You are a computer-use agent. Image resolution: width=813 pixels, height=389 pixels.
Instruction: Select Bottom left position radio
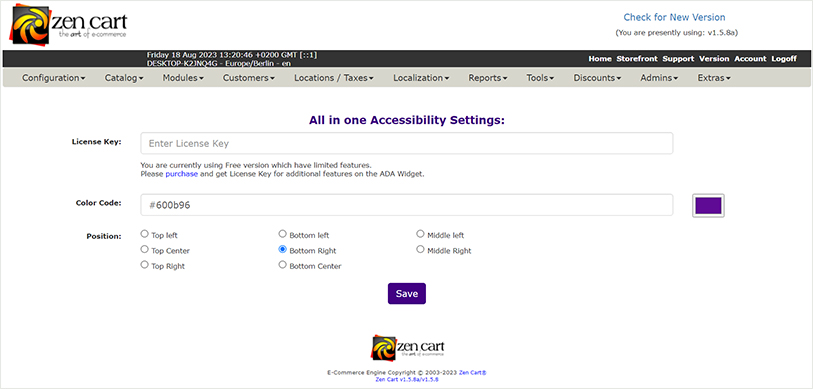[x=283, y=234]
